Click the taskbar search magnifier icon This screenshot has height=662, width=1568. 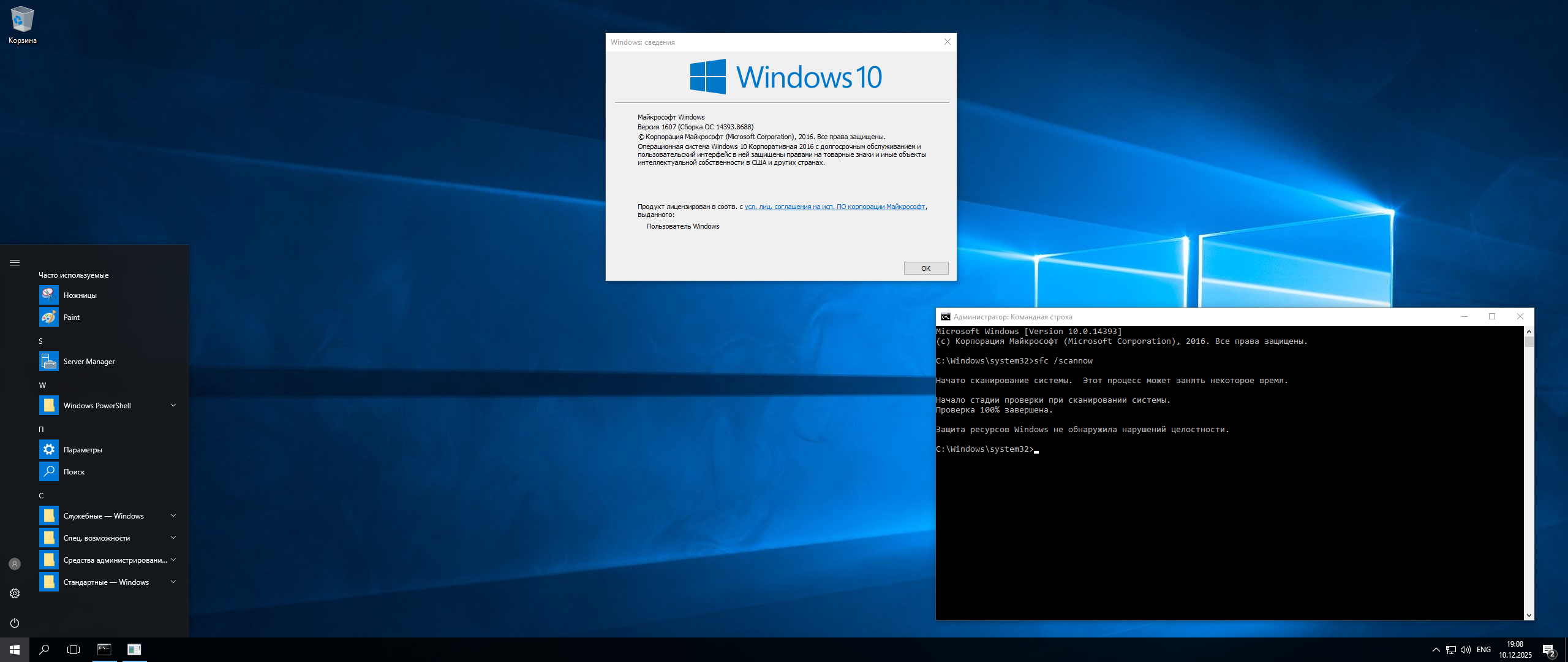coord(44,650)
